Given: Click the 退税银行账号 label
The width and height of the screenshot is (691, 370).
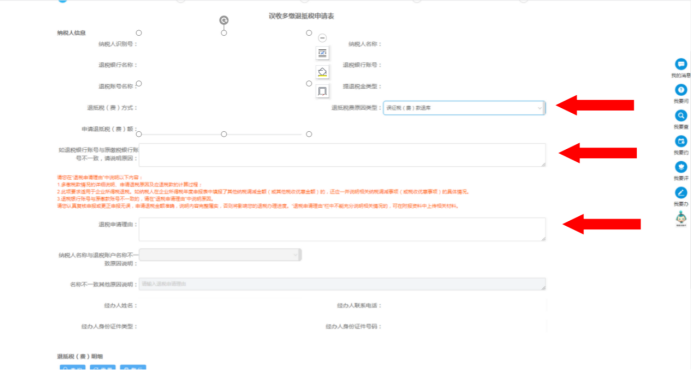Looking at the screenshot, I should click(362, 65).
